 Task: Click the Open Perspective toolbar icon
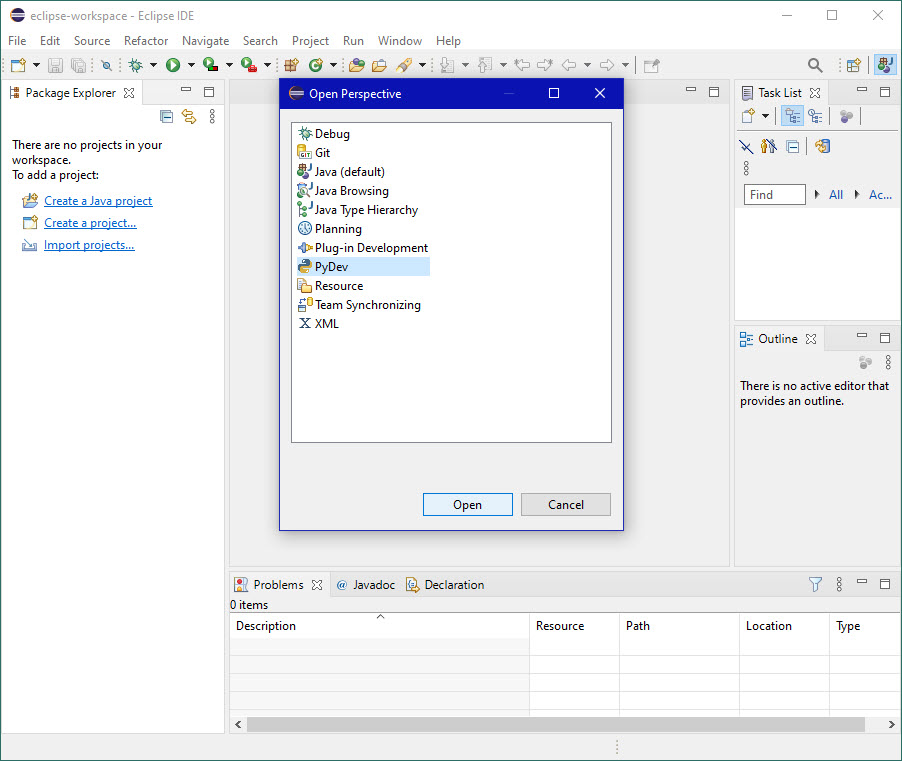click(853, 65)
